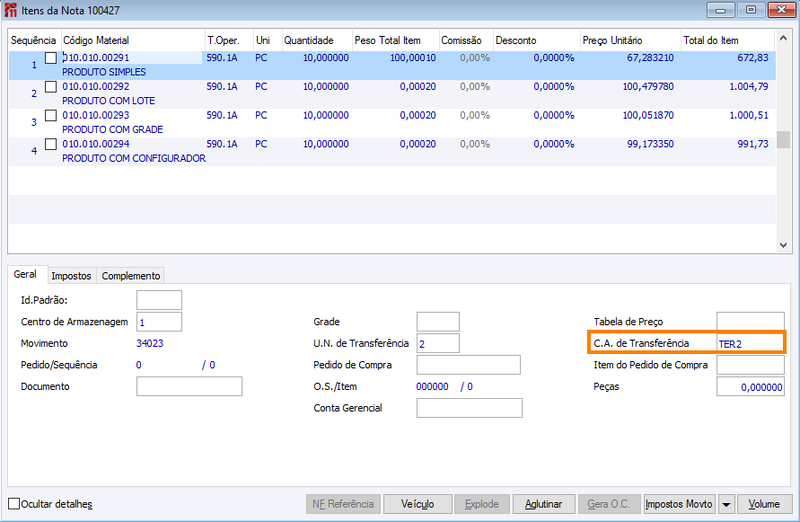This screenshot has height=522, width=800.
Task: Click the grid scroll-down arrow
Action: click(x=783, y=245)
